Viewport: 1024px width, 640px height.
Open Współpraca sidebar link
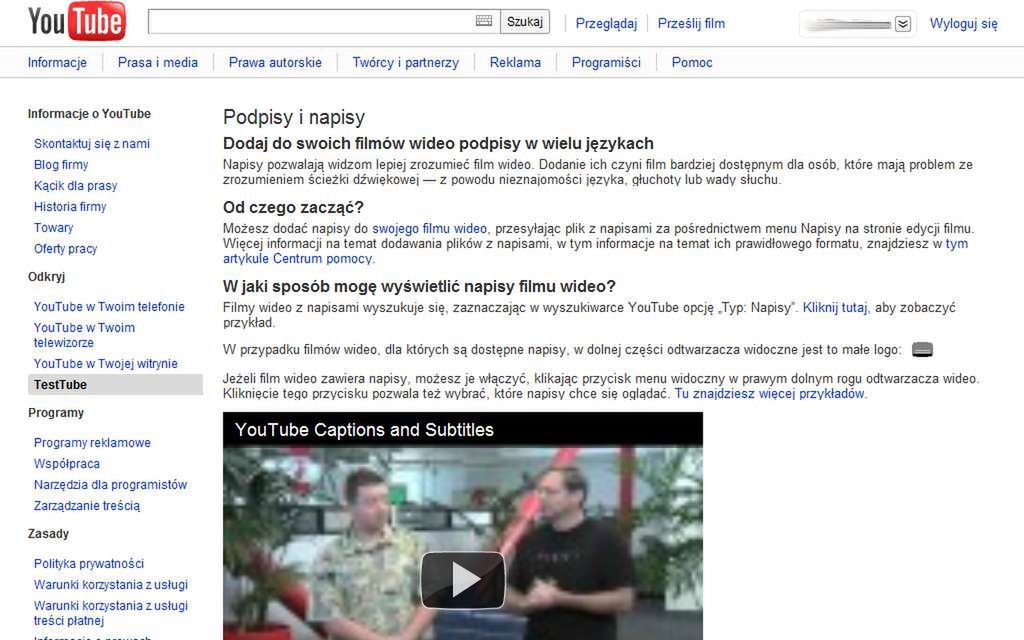click(67, 464)
